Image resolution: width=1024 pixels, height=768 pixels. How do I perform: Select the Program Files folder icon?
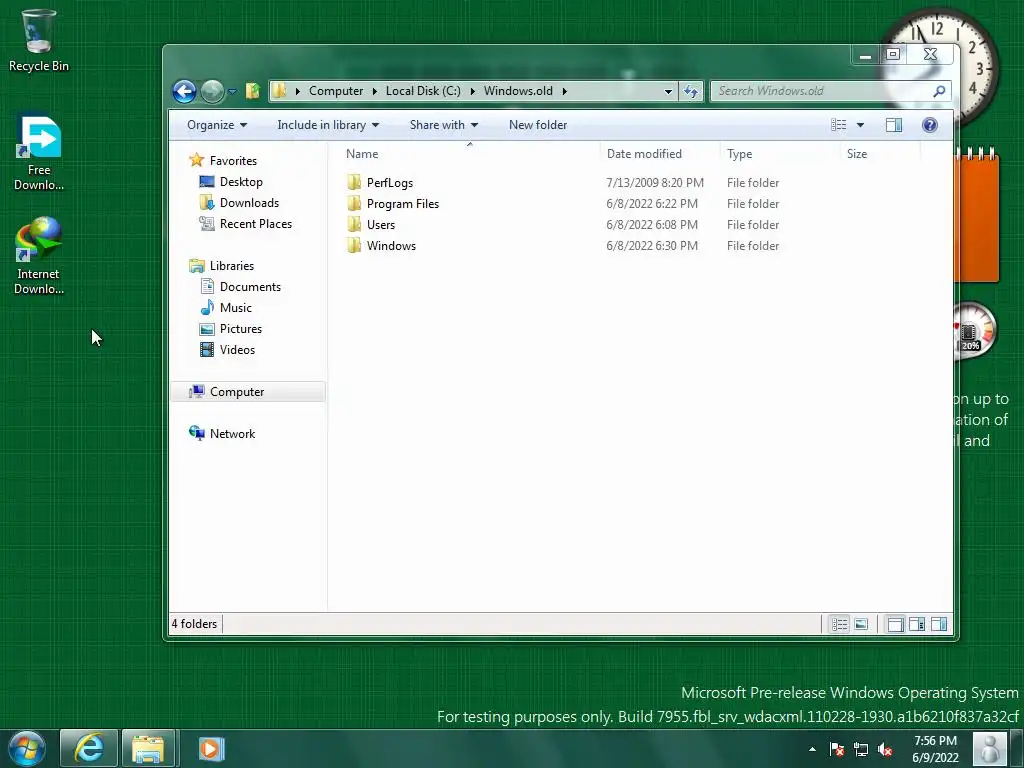[354, 203]
